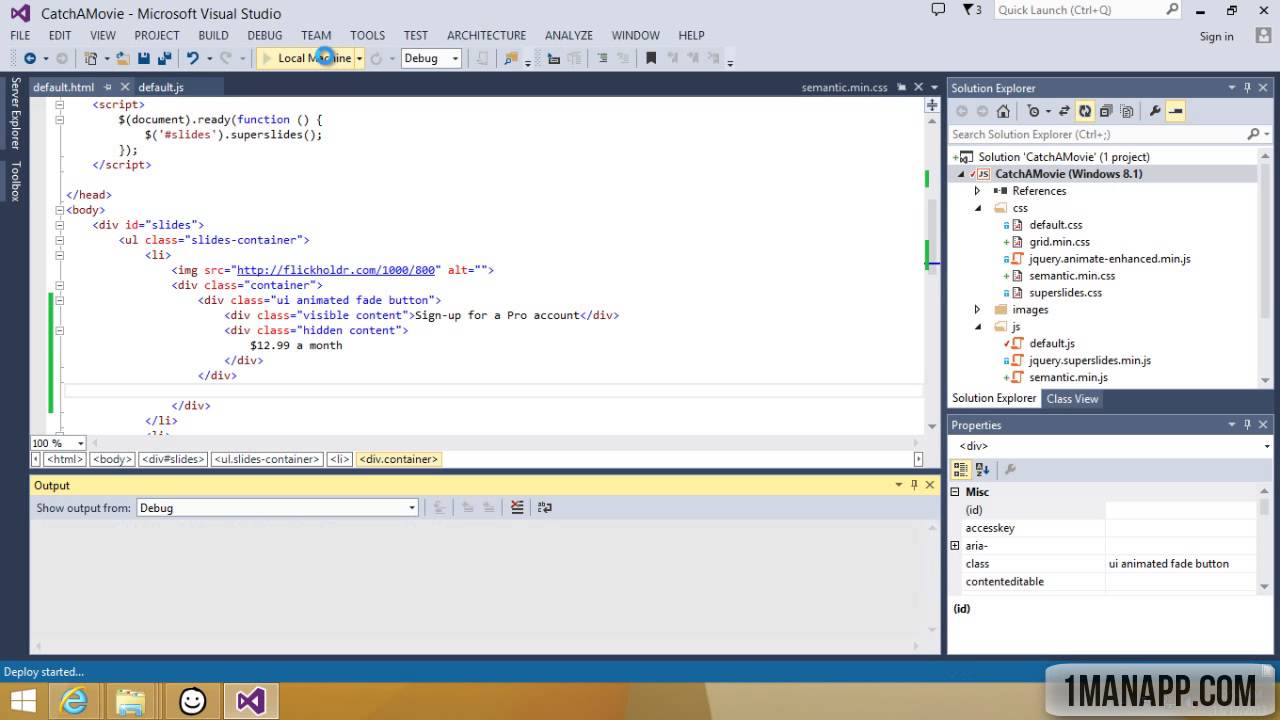Click the Solution Explorer Home icon
The height and width of the screenshot is (720, 1280).
click(1003, 111)
